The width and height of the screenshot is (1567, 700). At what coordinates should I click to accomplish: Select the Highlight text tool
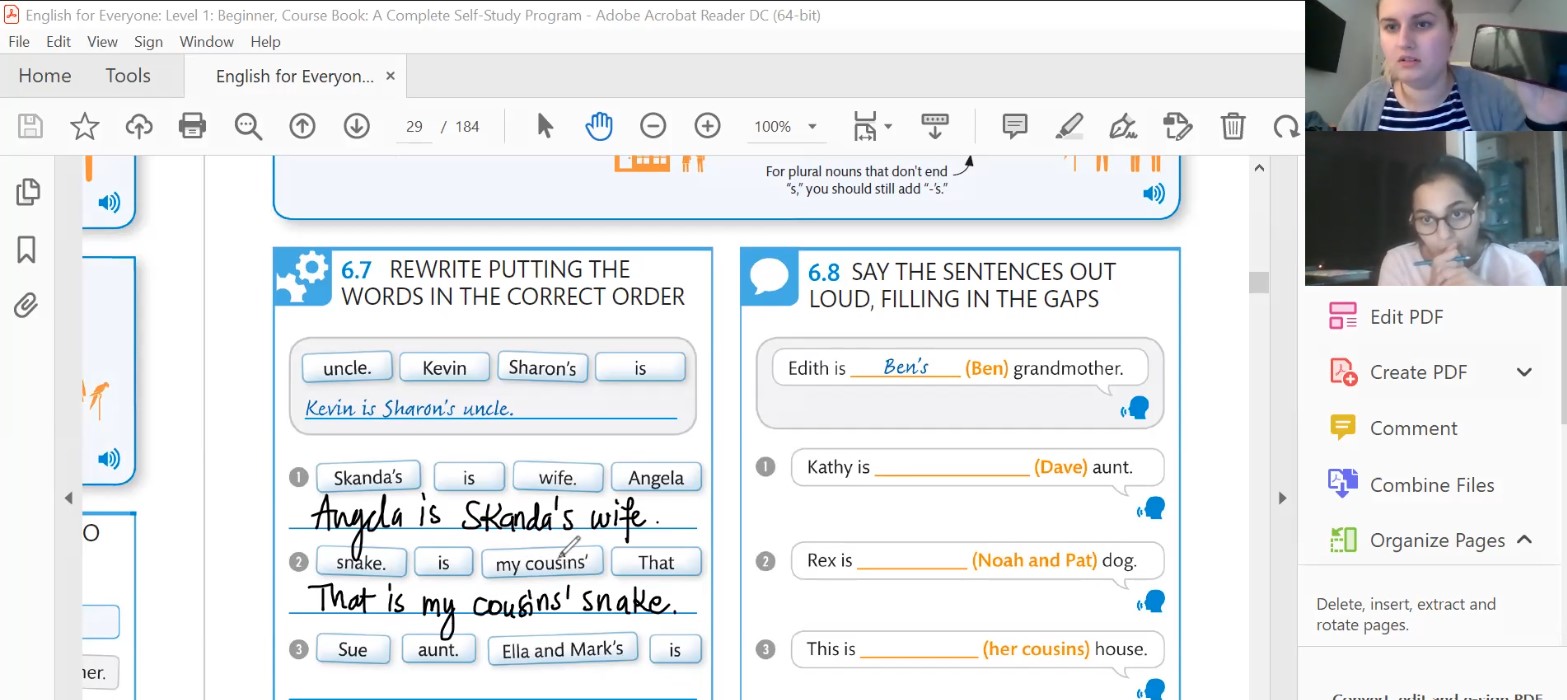tap(1069, 126)
